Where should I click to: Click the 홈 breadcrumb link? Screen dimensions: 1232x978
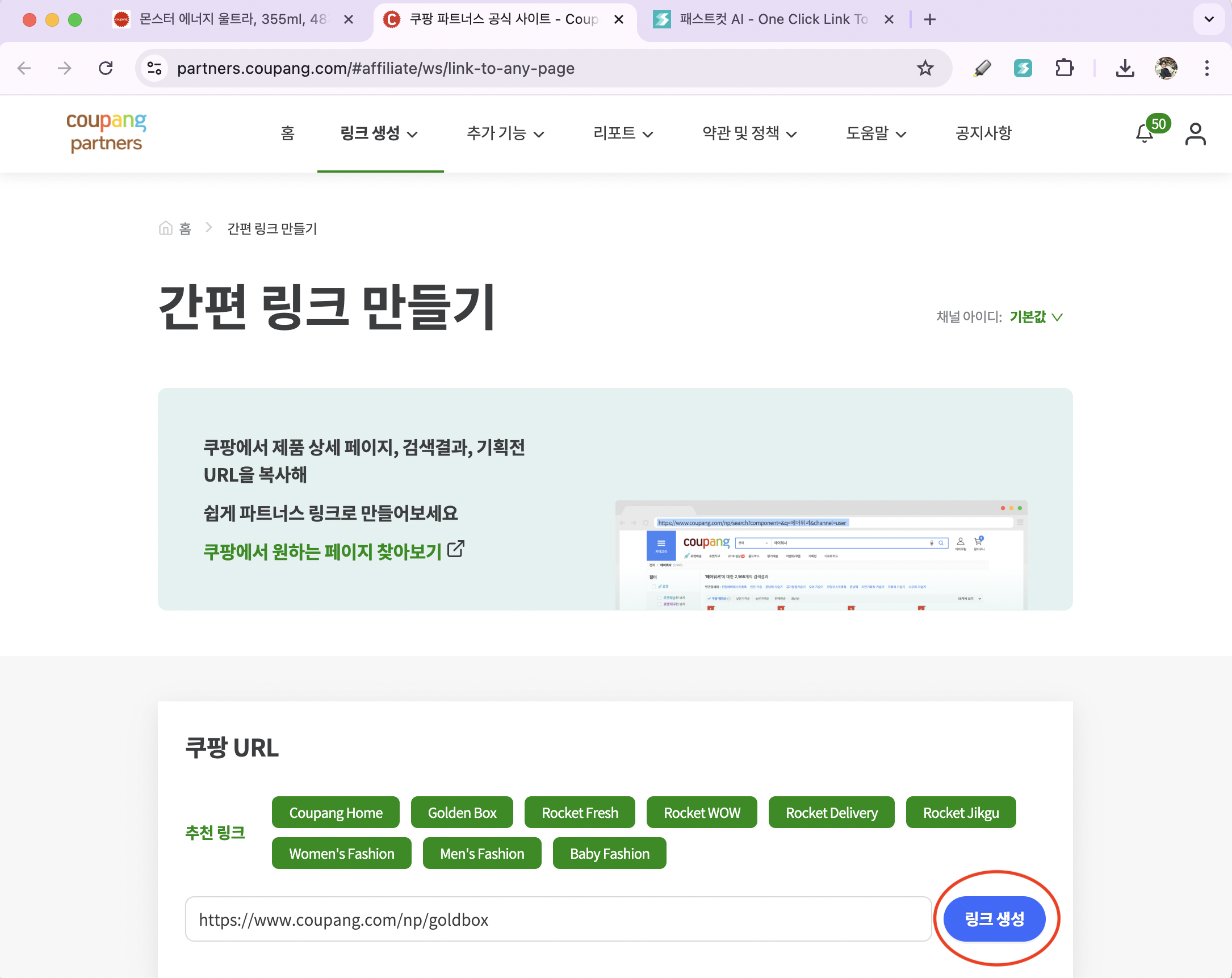(x=185, y=229)
